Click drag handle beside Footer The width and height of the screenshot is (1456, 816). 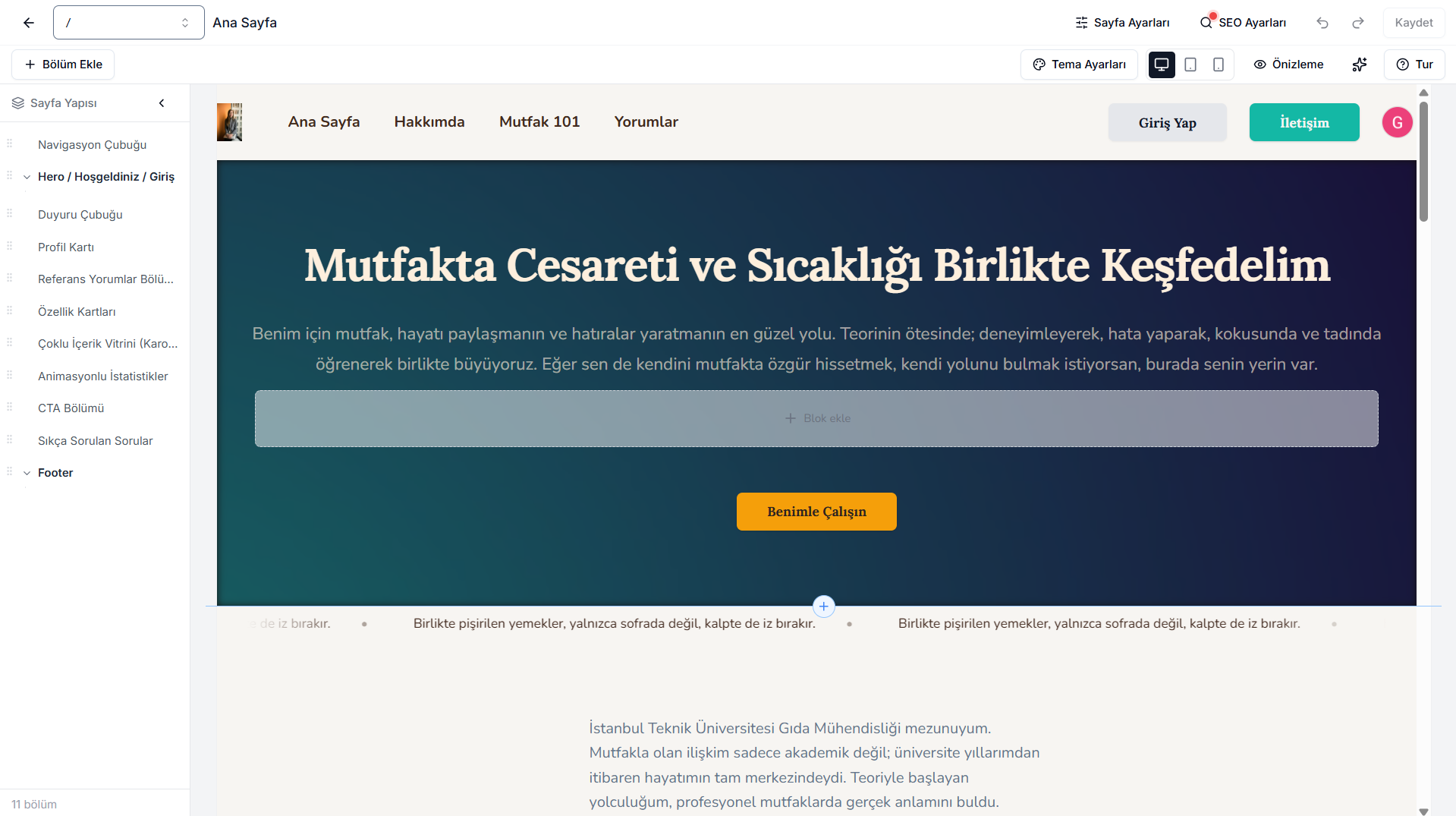[x=10, y=471]
